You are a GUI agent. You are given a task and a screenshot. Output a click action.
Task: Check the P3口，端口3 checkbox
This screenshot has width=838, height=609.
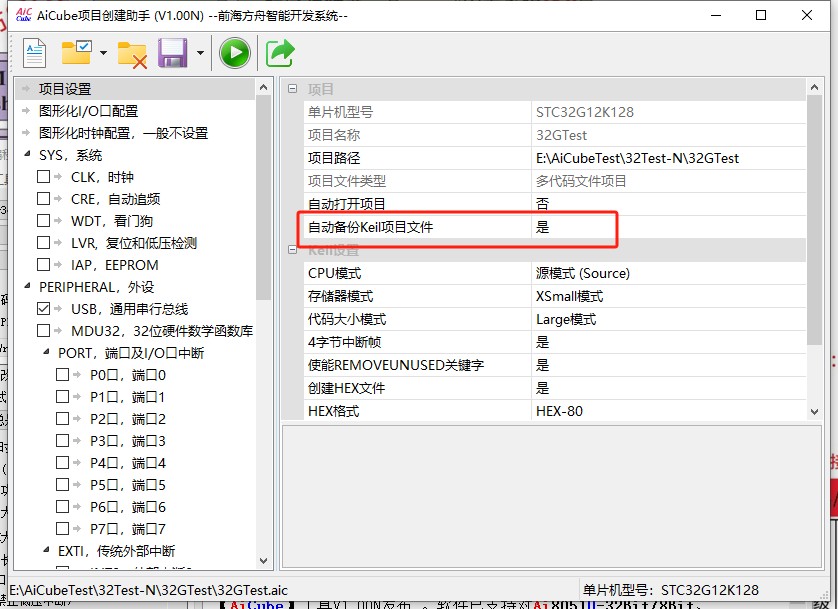63,441
